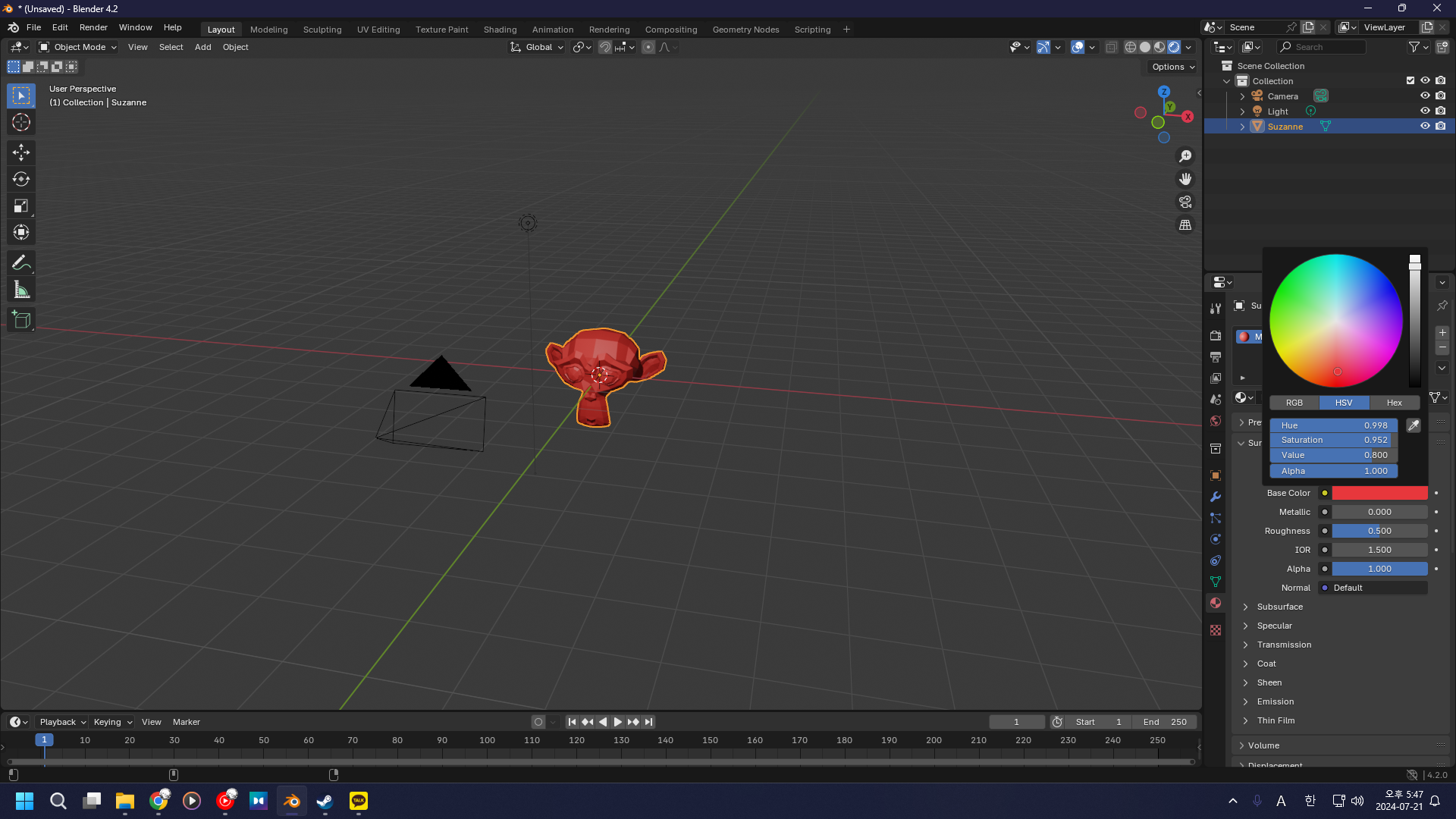Image resolution: width=1456 pixels, height=819 pixels.
Task: Open the World properties tab icon
Action: tap(1216, 421)
